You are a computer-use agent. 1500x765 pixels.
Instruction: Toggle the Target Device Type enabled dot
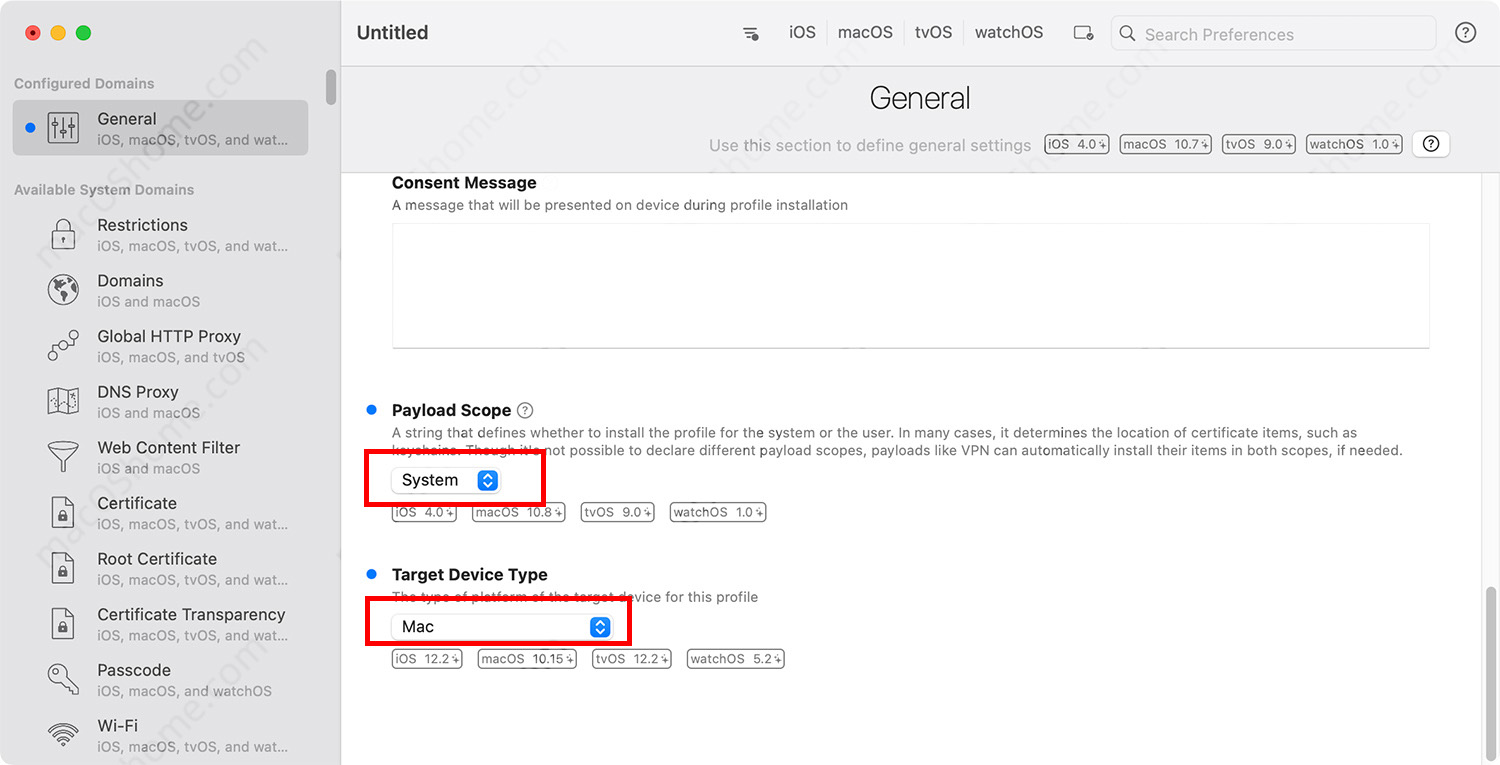(372, 574)
